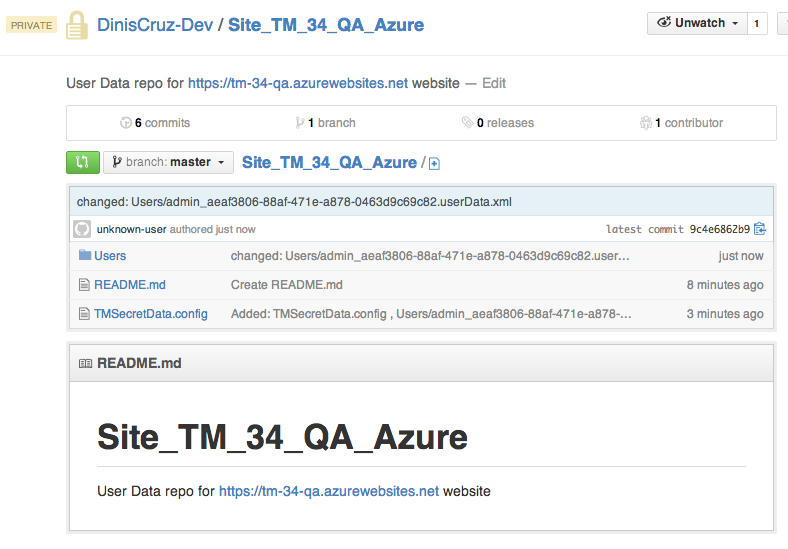
Task: Open the 6 commits tab
Action: pyautogui.click(x=154, y=123)
